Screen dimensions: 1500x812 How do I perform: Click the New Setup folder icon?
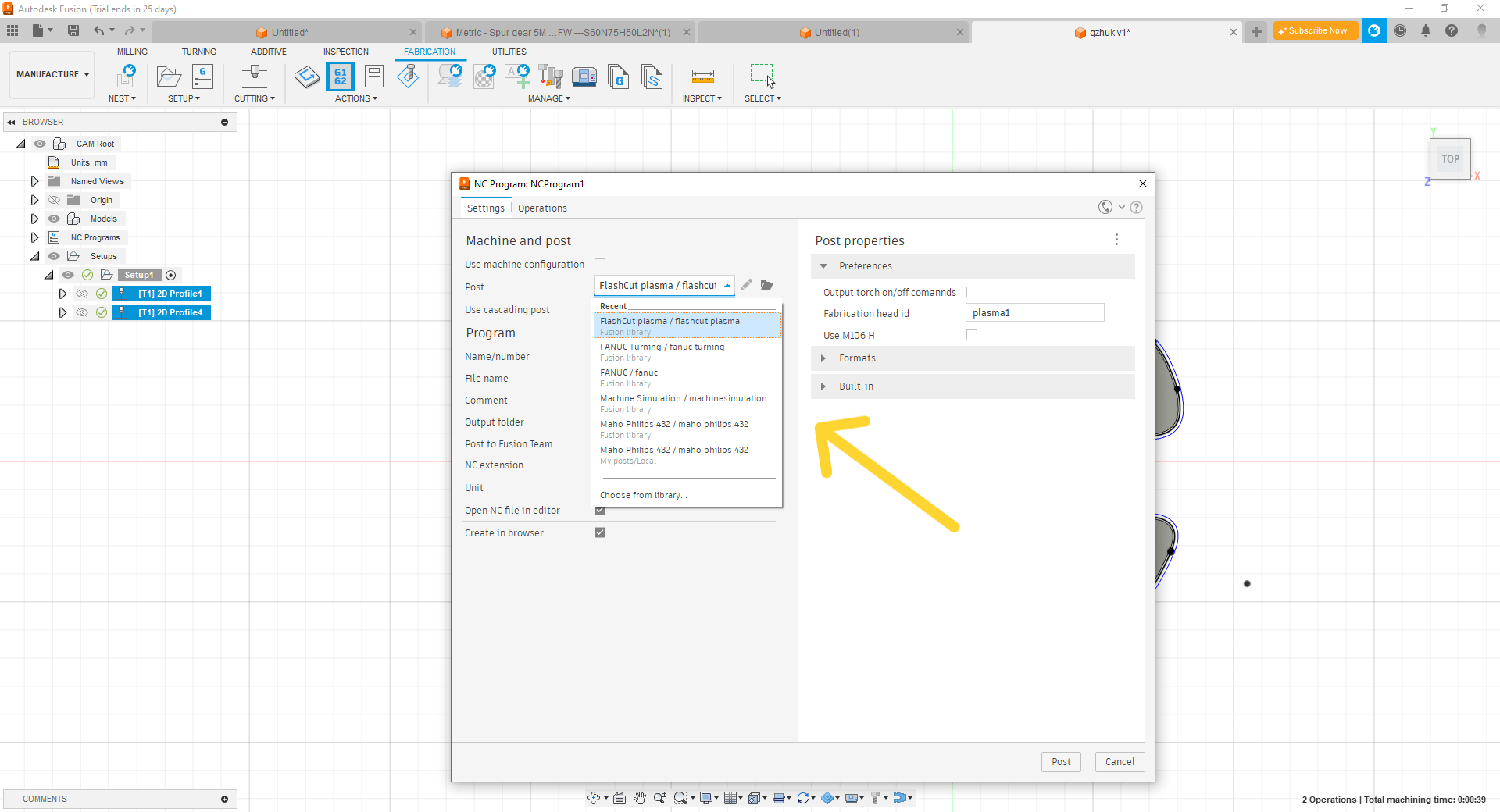[x=169, y=77]
